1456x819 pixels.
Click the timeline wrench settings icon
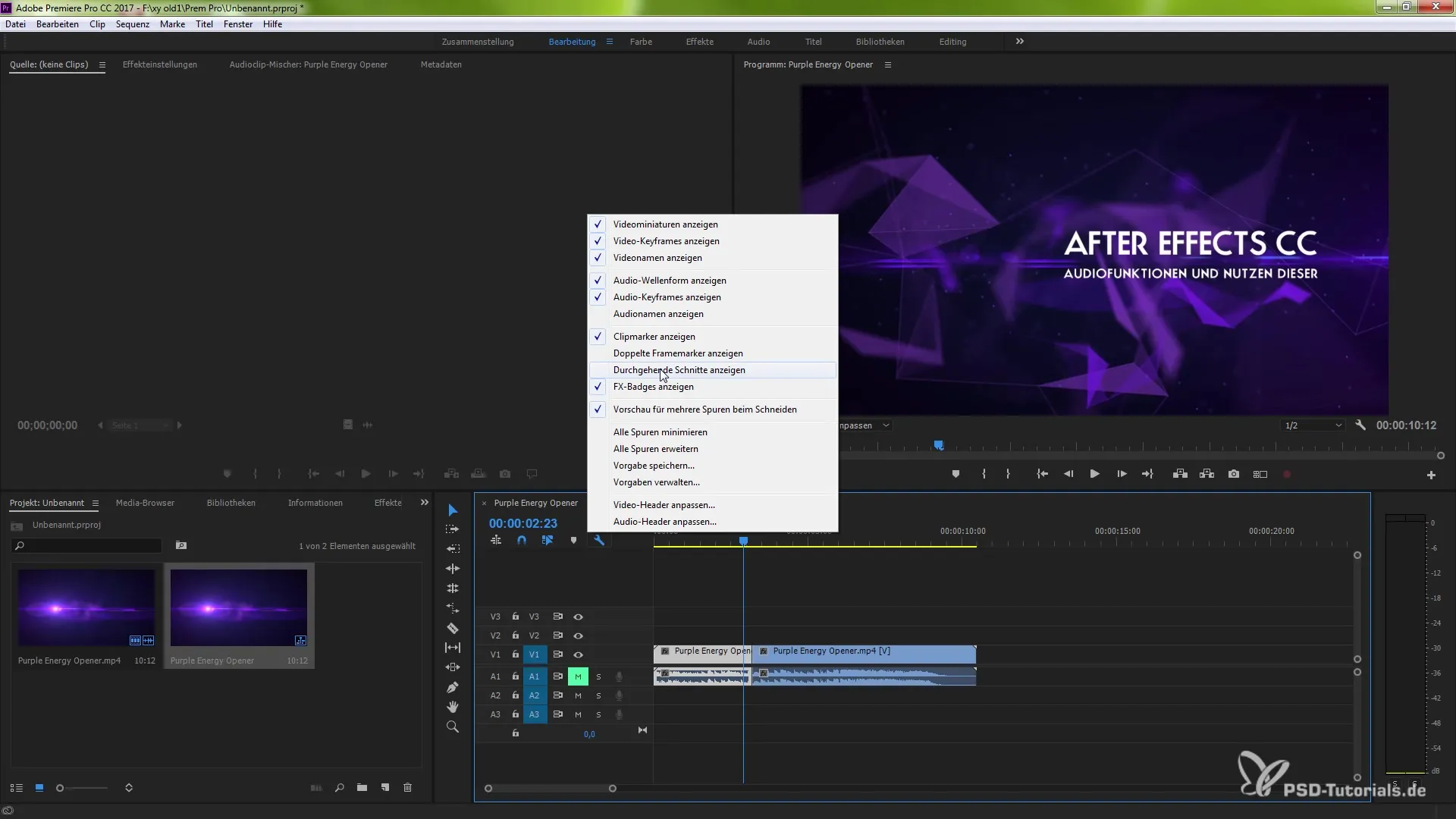(599, 540)
